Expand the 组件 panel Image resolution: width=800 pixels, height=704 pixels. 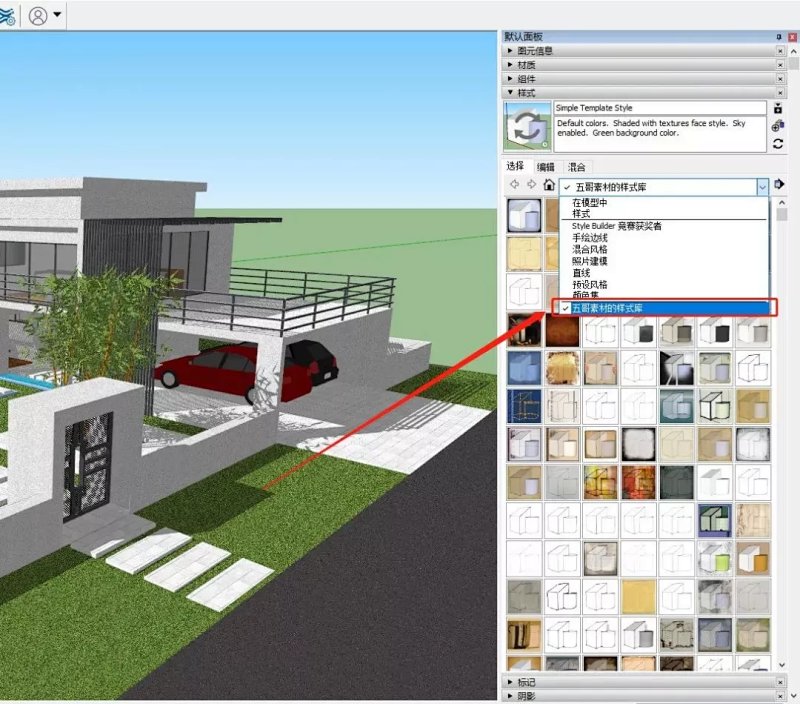pyautogui.click(x=510, y=79)
